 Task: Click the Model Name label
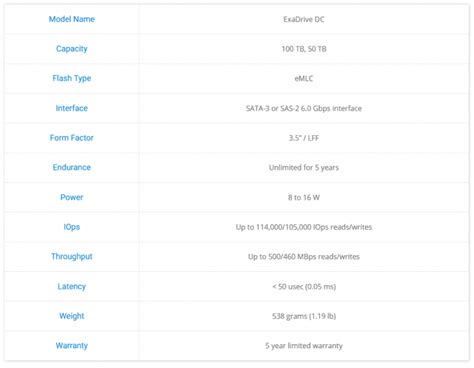tap(72, 19)
